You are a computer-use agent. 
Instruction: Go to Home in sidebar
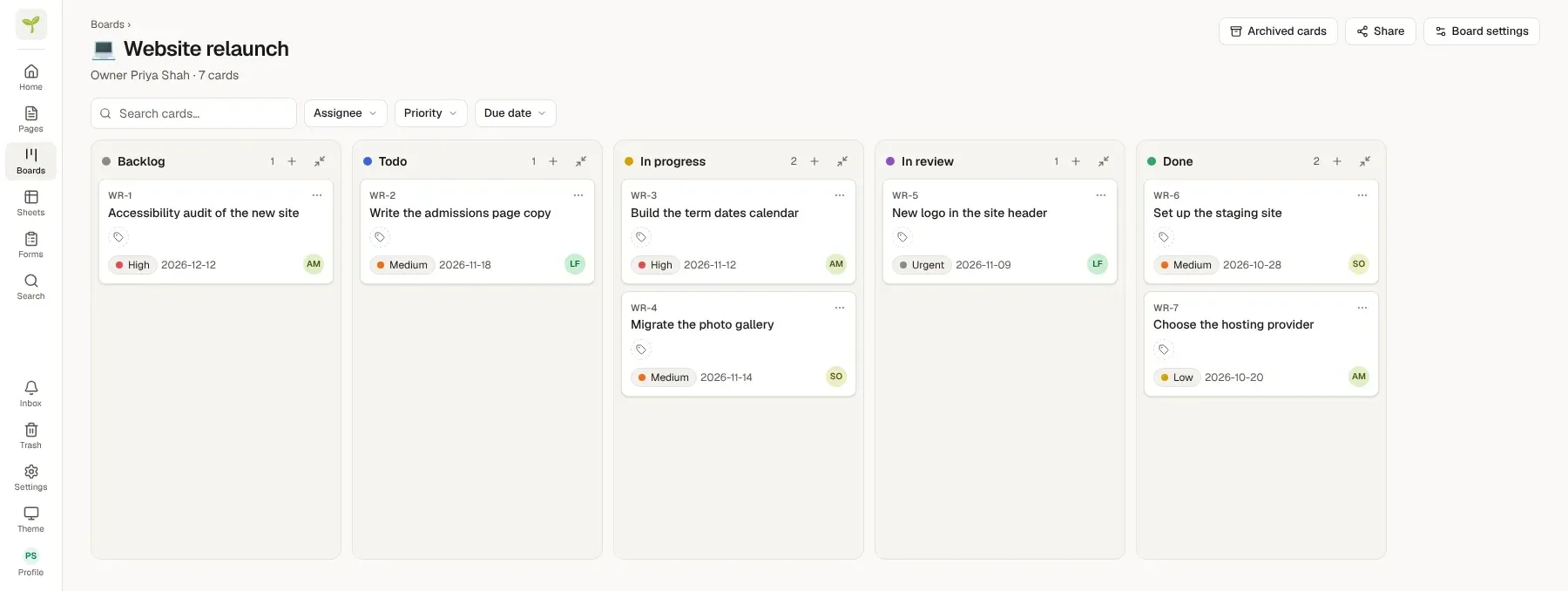point(31,78)
